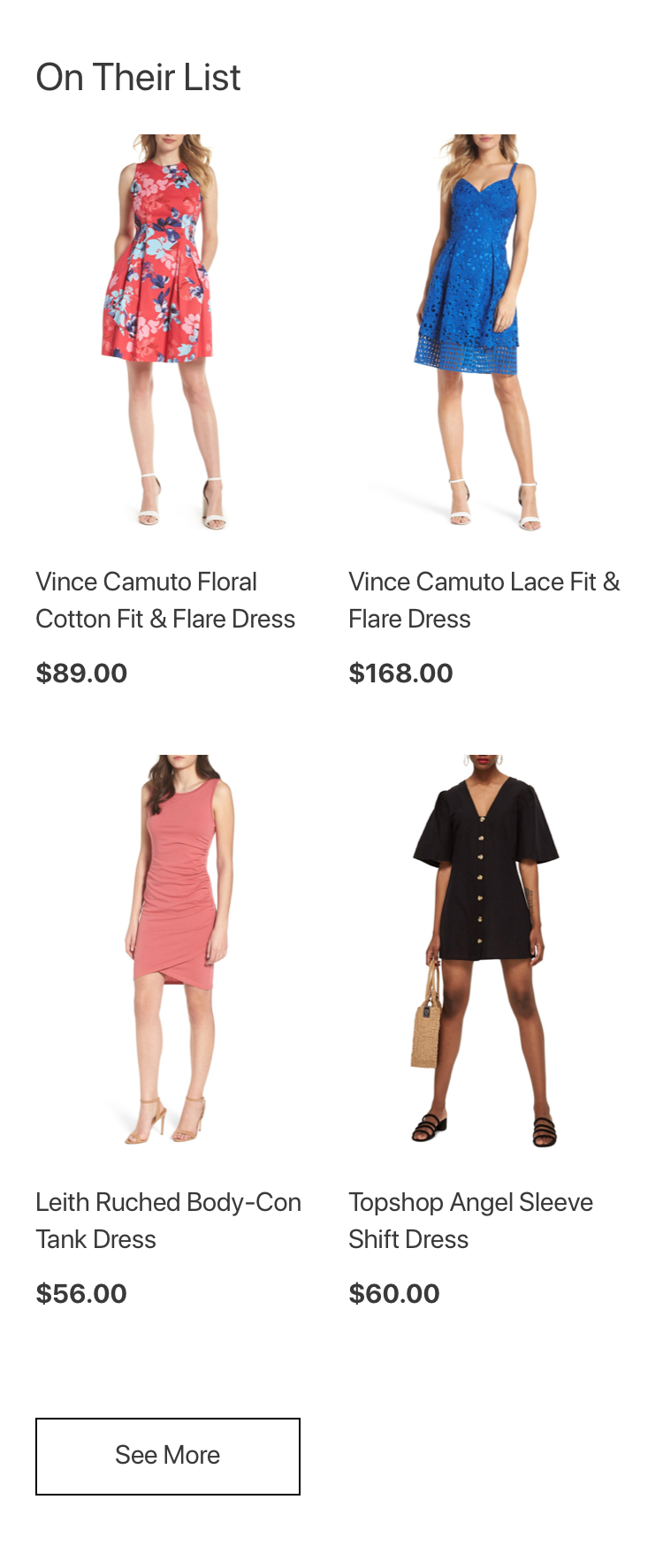The width and height of the screenshot is (663, 1568).
Task: Click the $89.00 price
Action: [x=81, y=674]
